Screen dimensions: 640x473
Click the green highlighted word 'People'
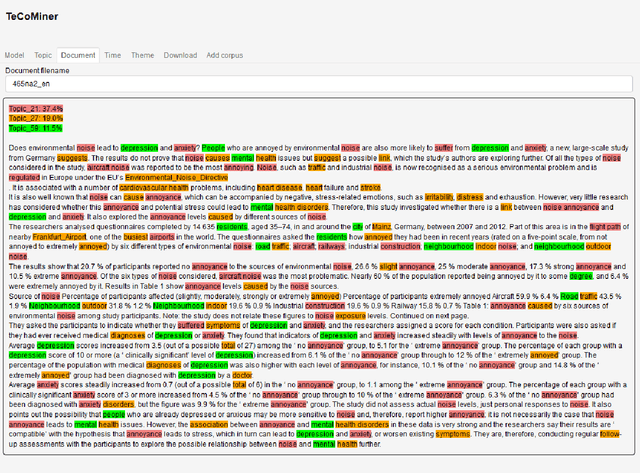(x=214, y=146)
